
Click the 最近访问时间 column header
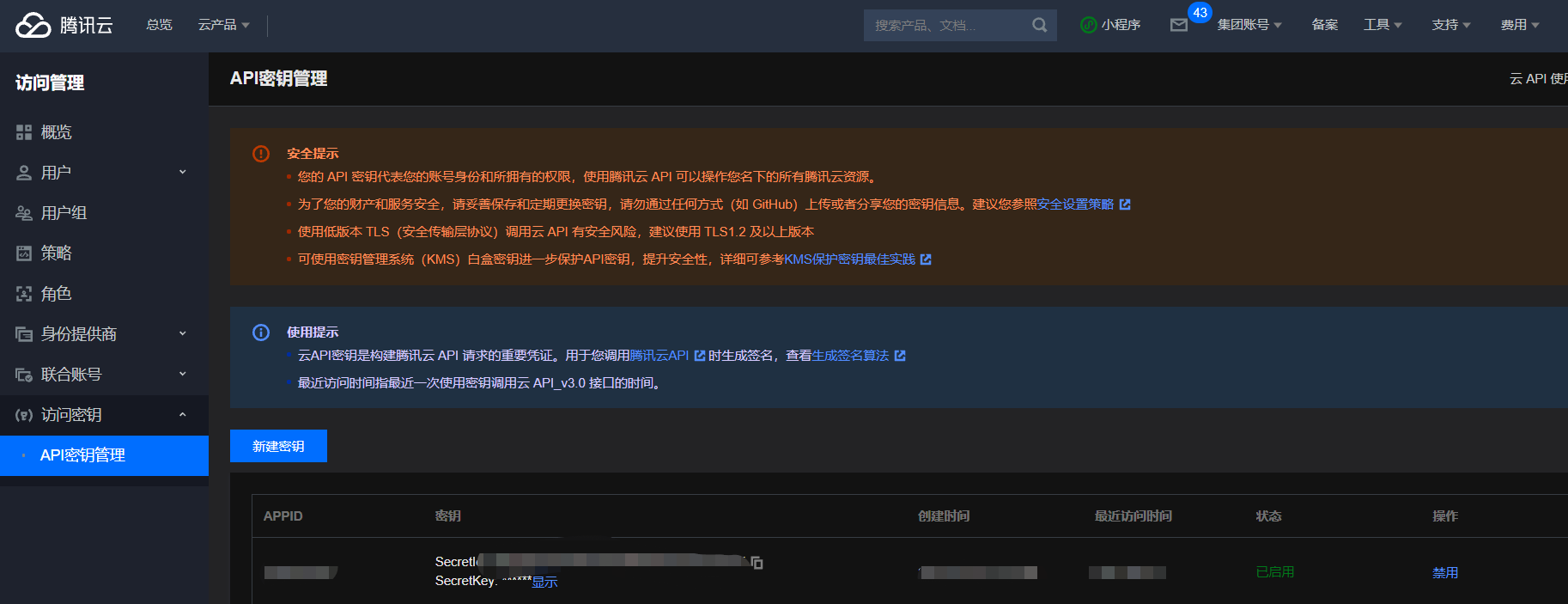click(1133, 516)
